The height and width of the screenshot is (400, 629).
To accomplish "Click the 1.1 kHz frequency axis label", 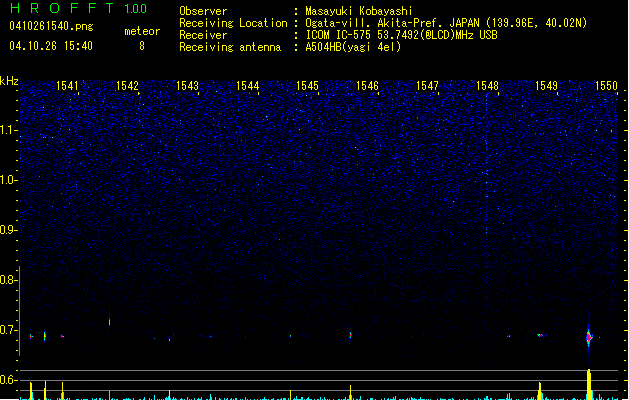I will (x=8, y=130).
